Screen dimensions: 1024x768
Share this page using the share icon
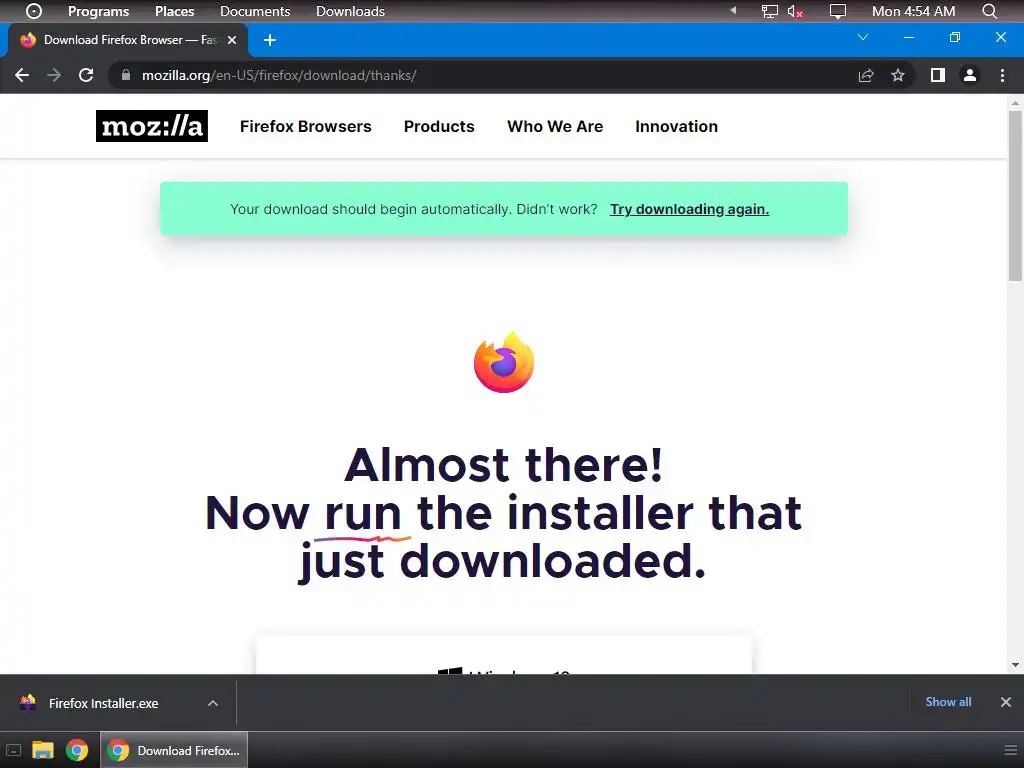point(866,76)
